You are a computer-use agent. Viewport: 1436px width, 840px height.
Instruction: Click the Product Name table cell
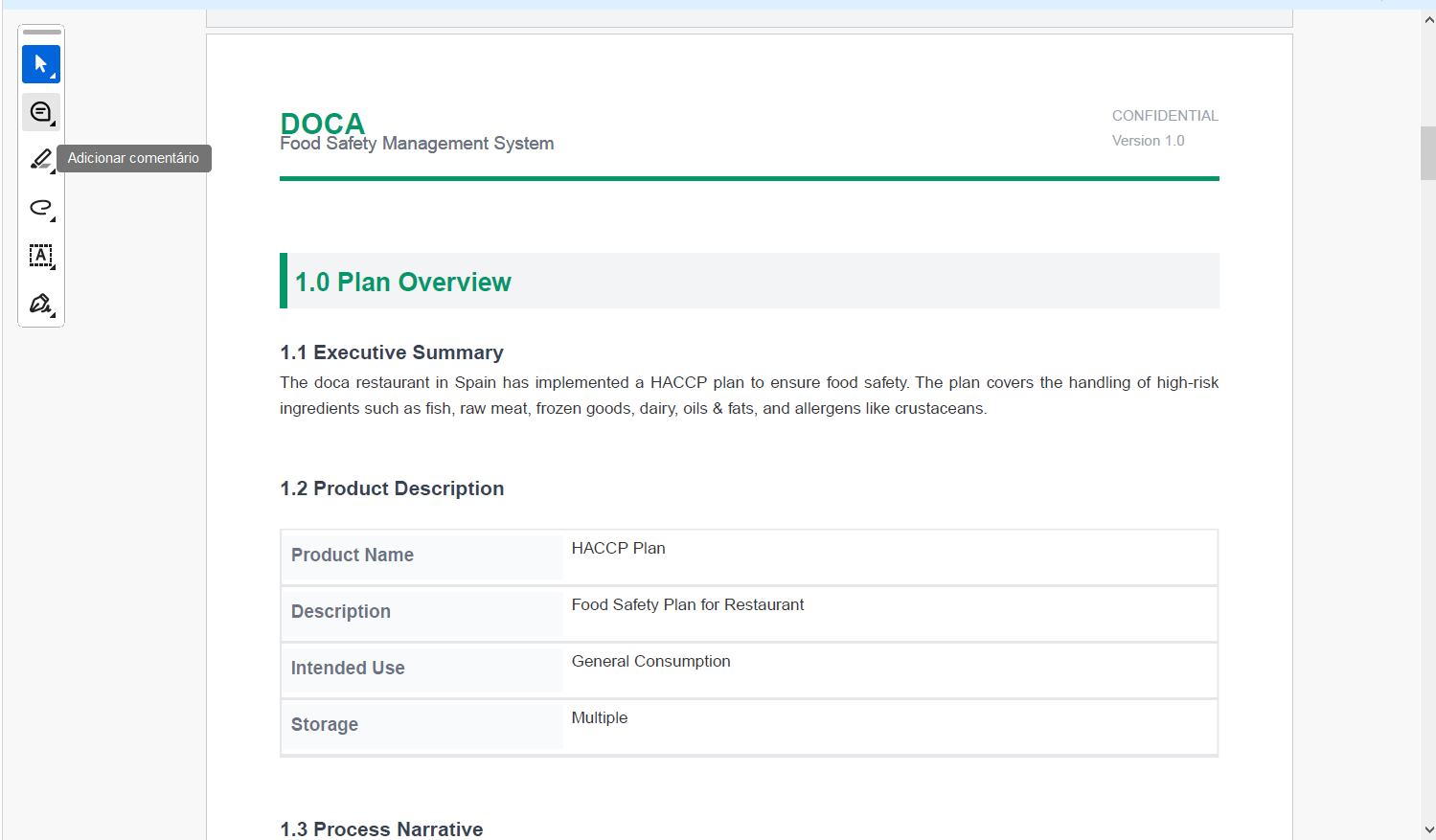coord(352,556)
